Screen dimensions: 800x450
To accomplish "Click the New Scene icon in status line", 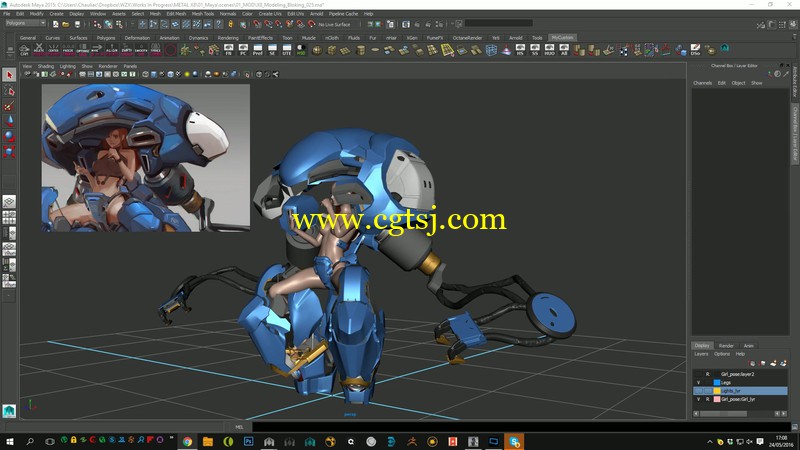I will point(56,24).
